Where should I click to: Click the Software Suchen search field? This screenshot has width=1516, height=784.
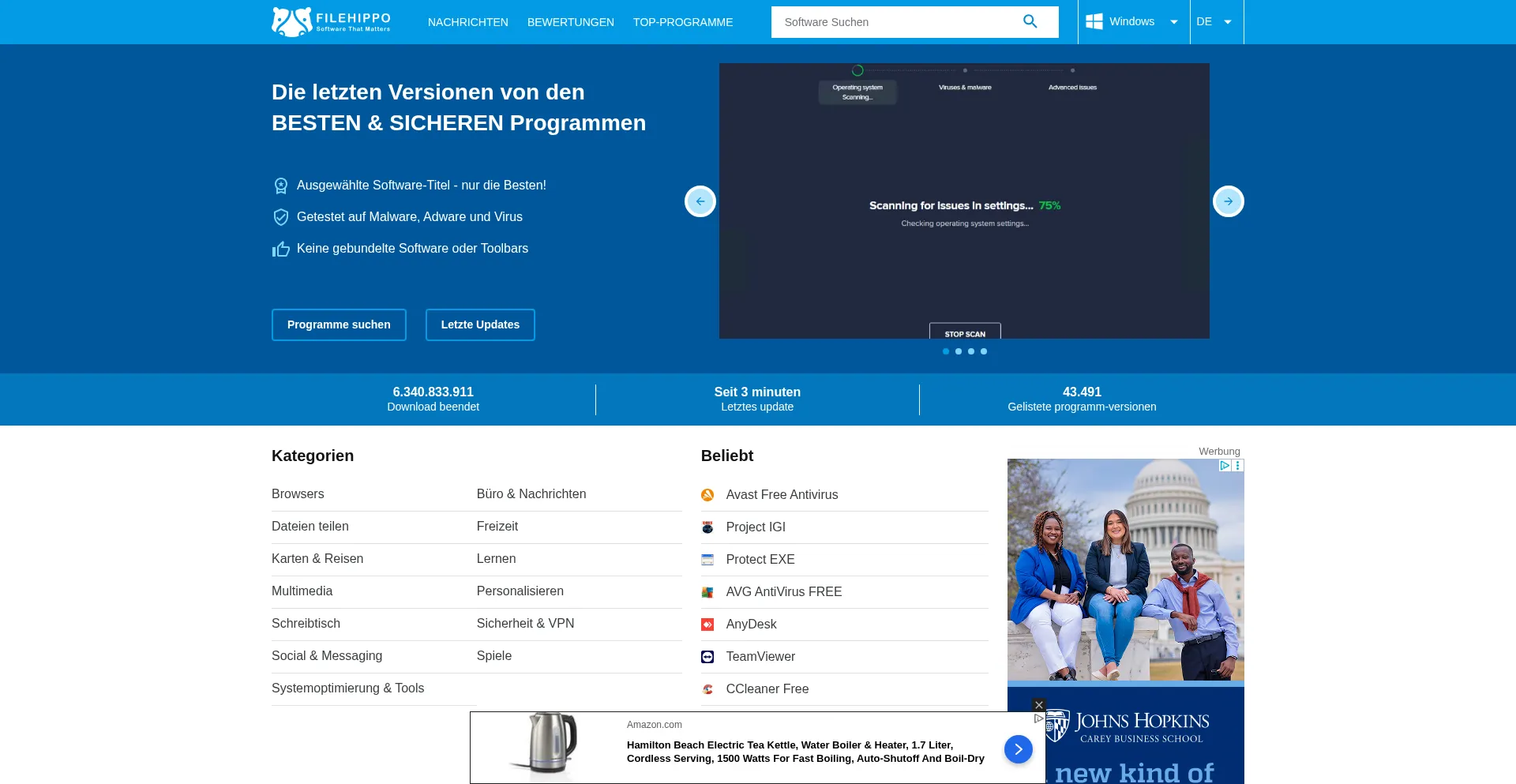(x=896, y=22)
